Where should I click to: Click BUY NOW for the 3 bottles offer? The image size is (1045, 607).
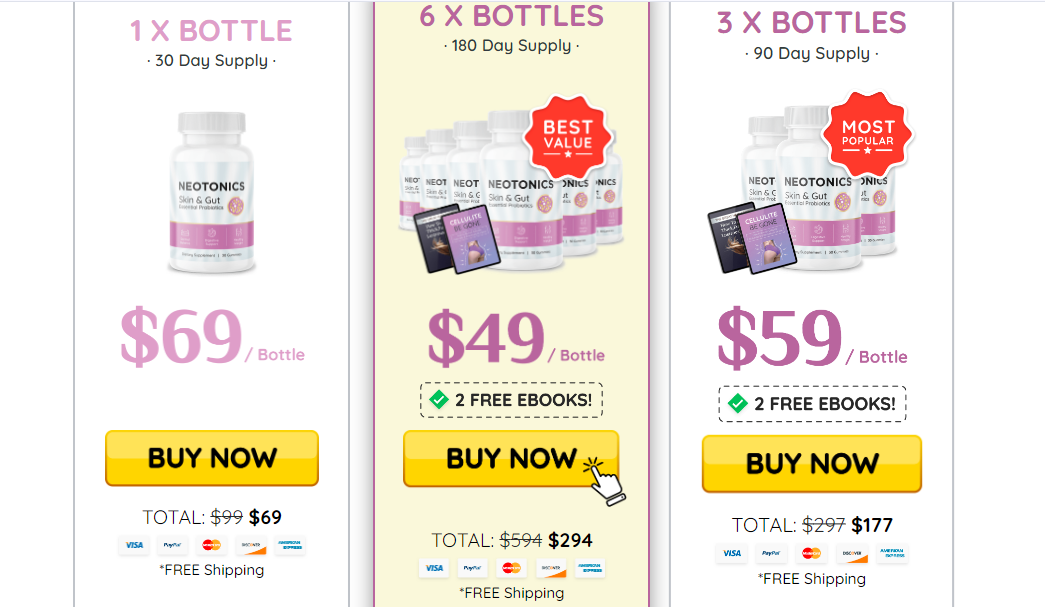812,464
